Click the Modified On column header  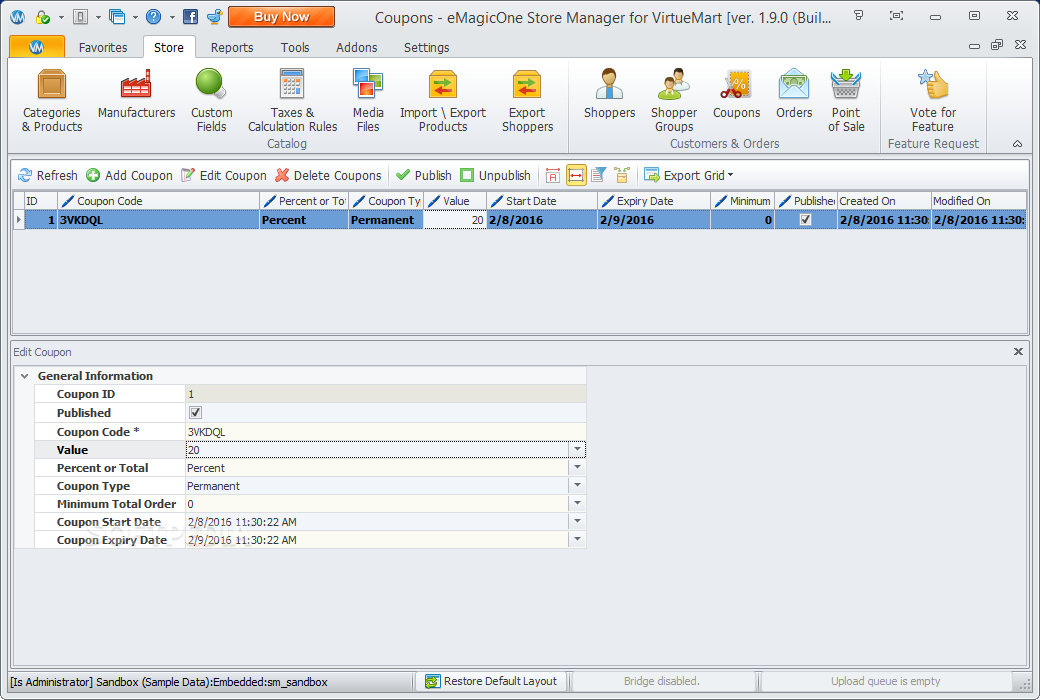tap(978, 201)
